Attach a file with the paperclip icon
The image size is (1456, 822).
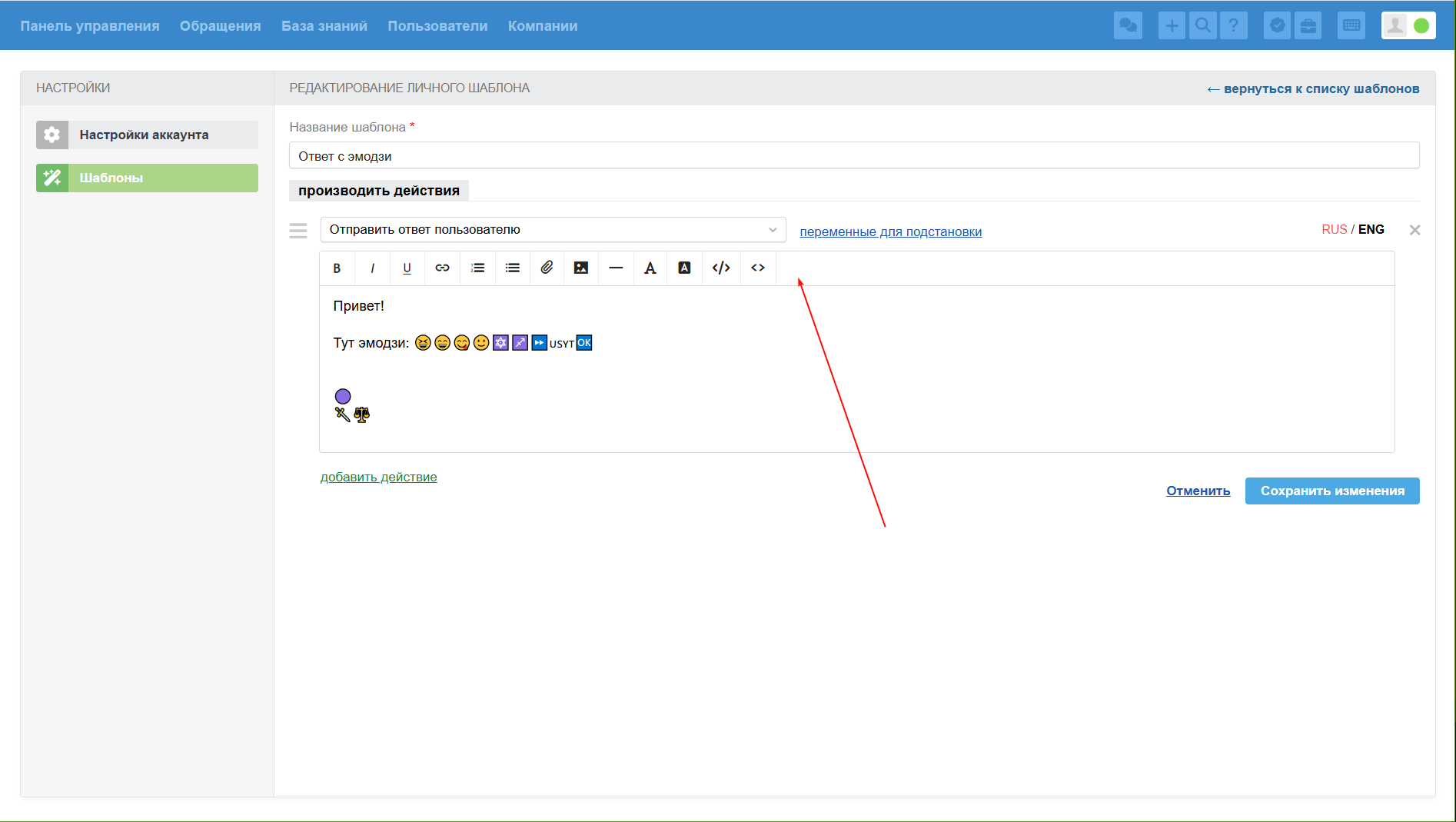pyautogui.click(x=547, y=268)
